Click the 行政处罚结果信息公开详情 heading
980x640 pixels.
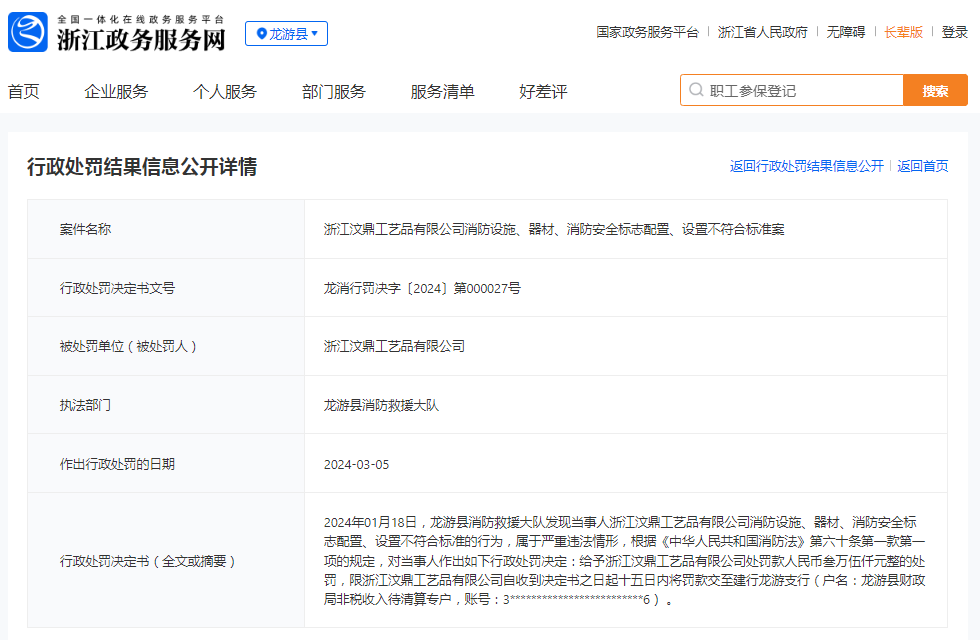tap(142, 167)
